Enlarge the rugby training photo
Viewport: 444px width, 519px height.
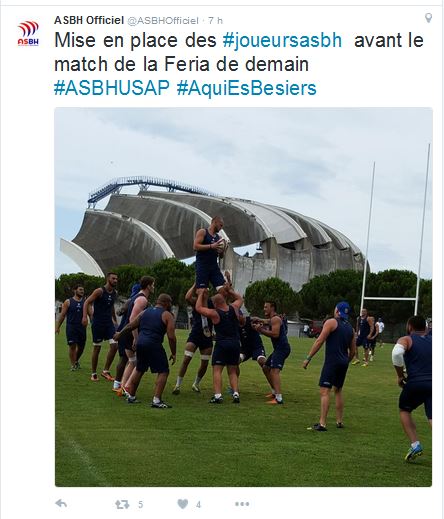pyautogui.click(x=243, y=297)
